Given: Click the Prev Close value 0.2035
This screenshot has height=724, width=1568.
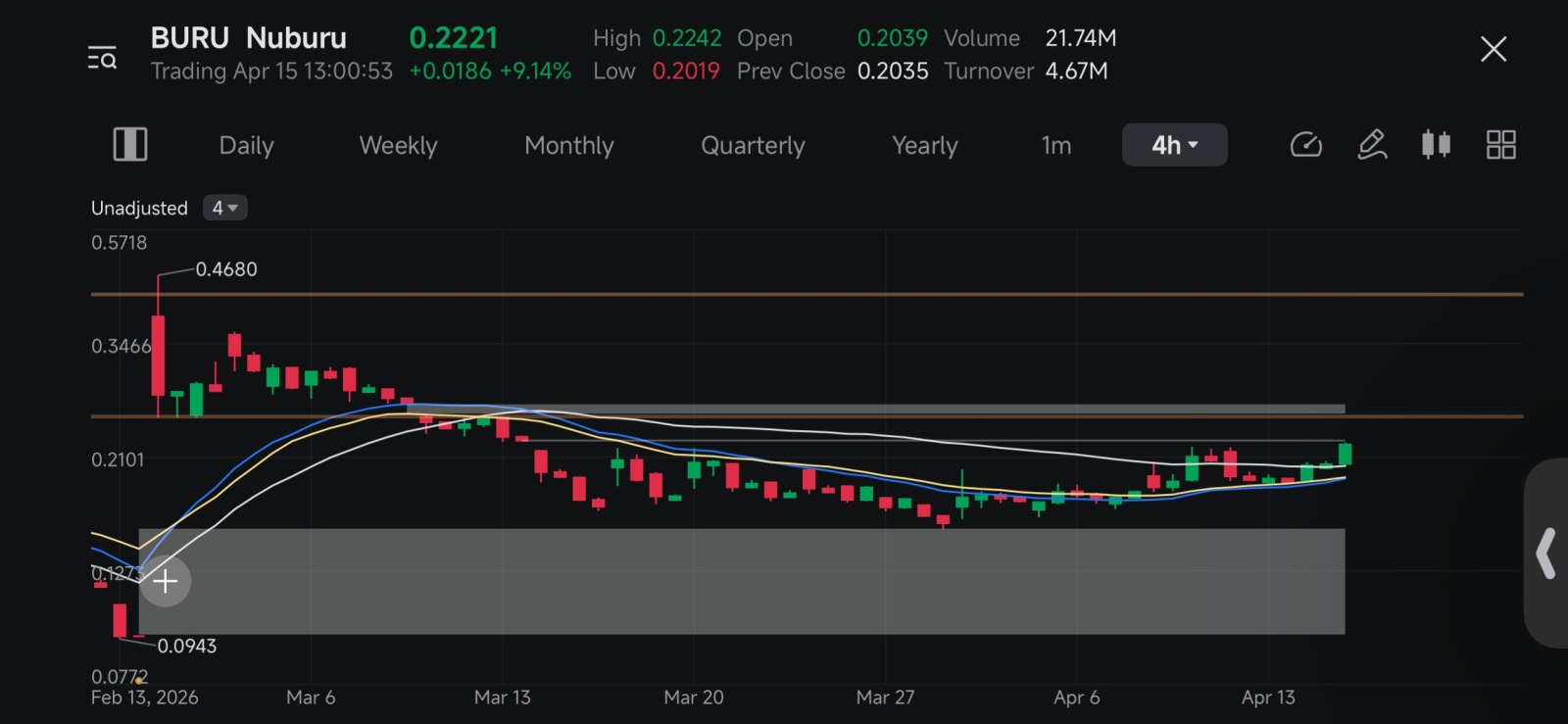Looking at the screenshot, I should [893, 71].
